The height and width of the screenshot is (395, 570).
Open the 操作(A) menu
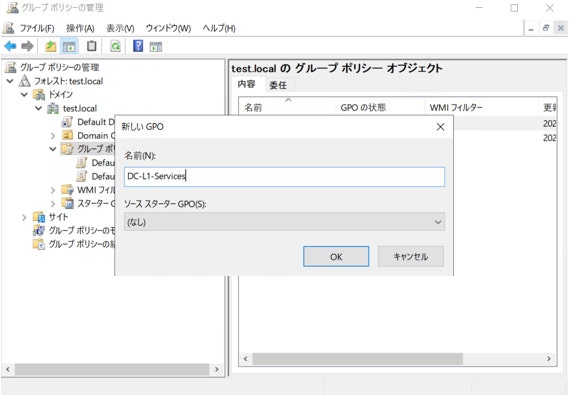(x=80, y=28)
